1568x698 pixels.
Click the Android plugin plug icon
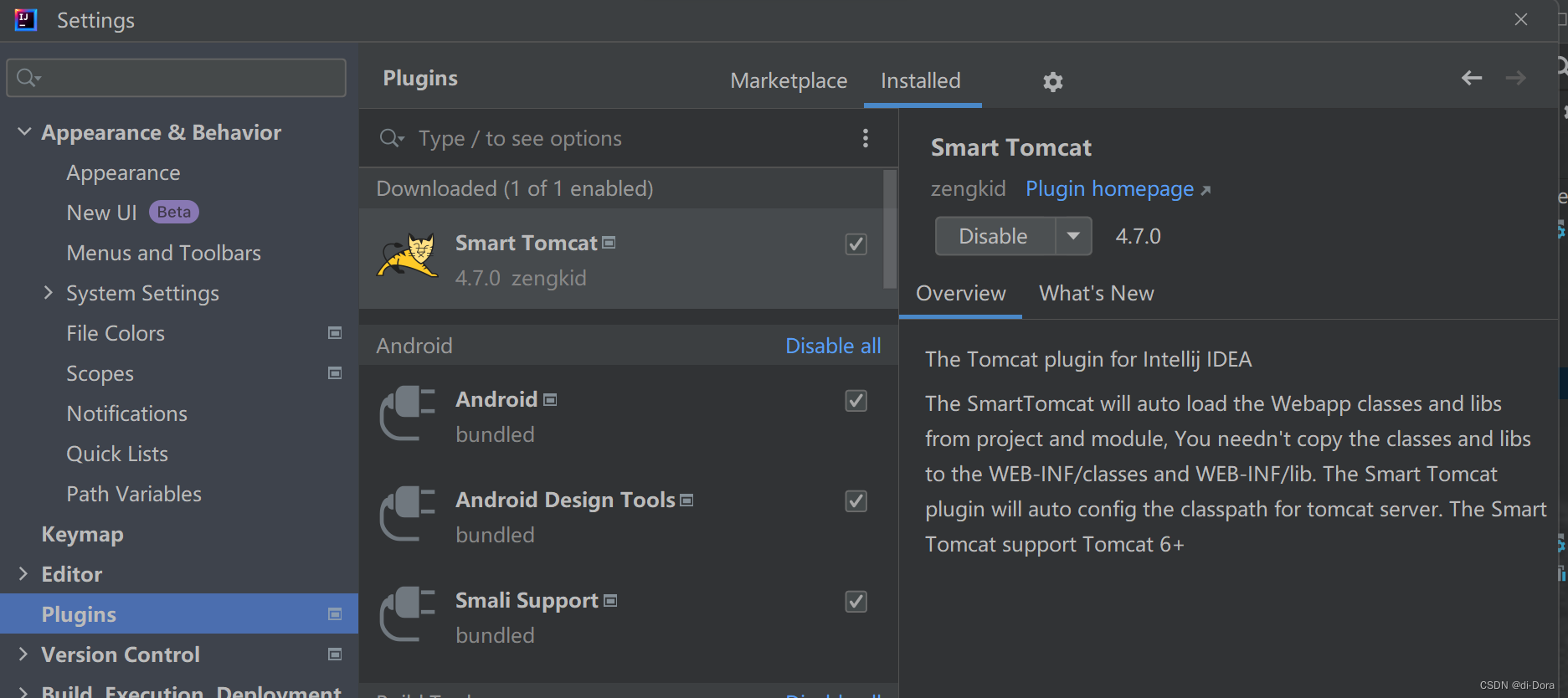click(x=408, y=413)
